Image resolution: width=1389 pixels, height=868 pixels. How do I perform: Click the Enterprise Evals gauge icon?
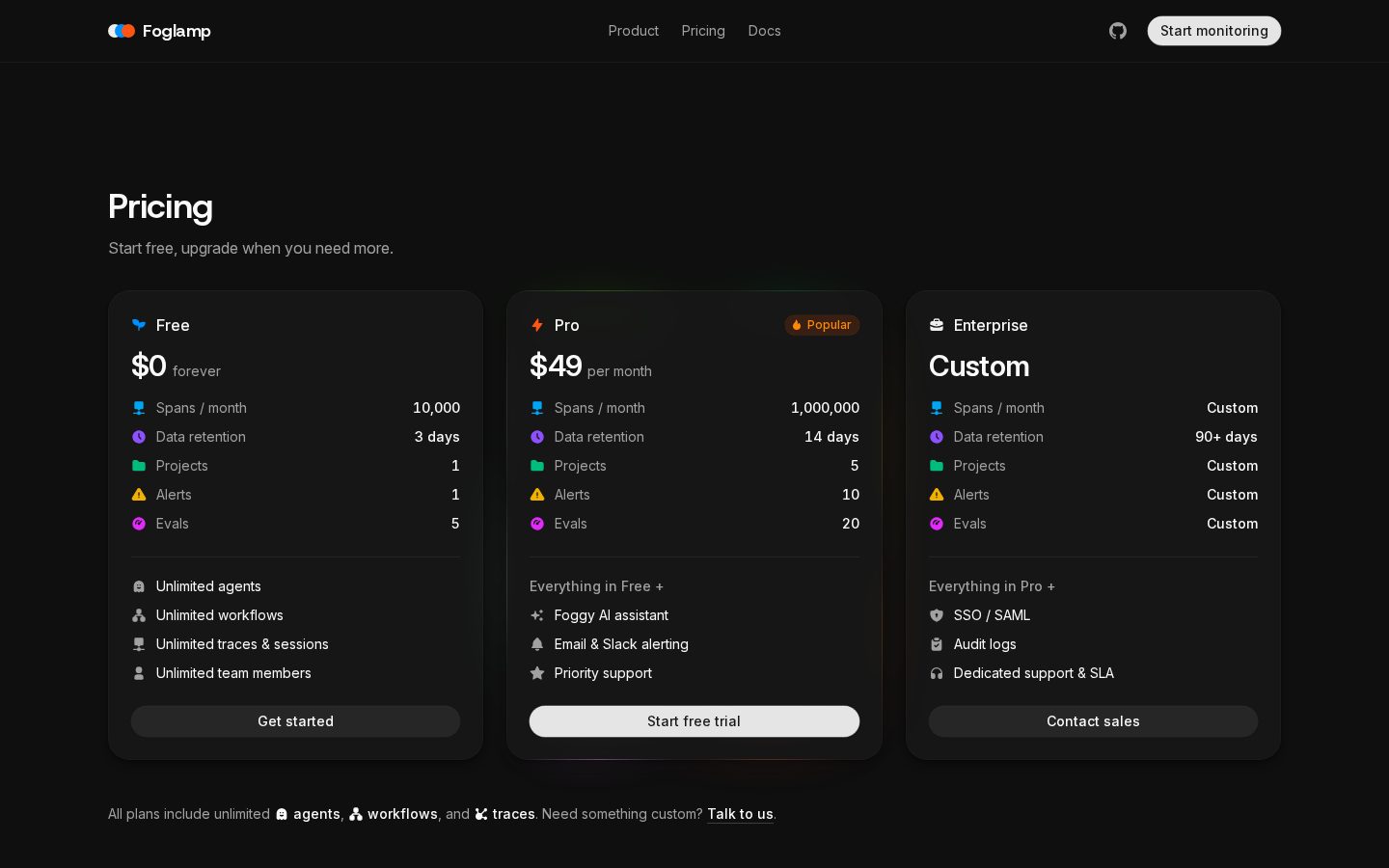point(937,524)
